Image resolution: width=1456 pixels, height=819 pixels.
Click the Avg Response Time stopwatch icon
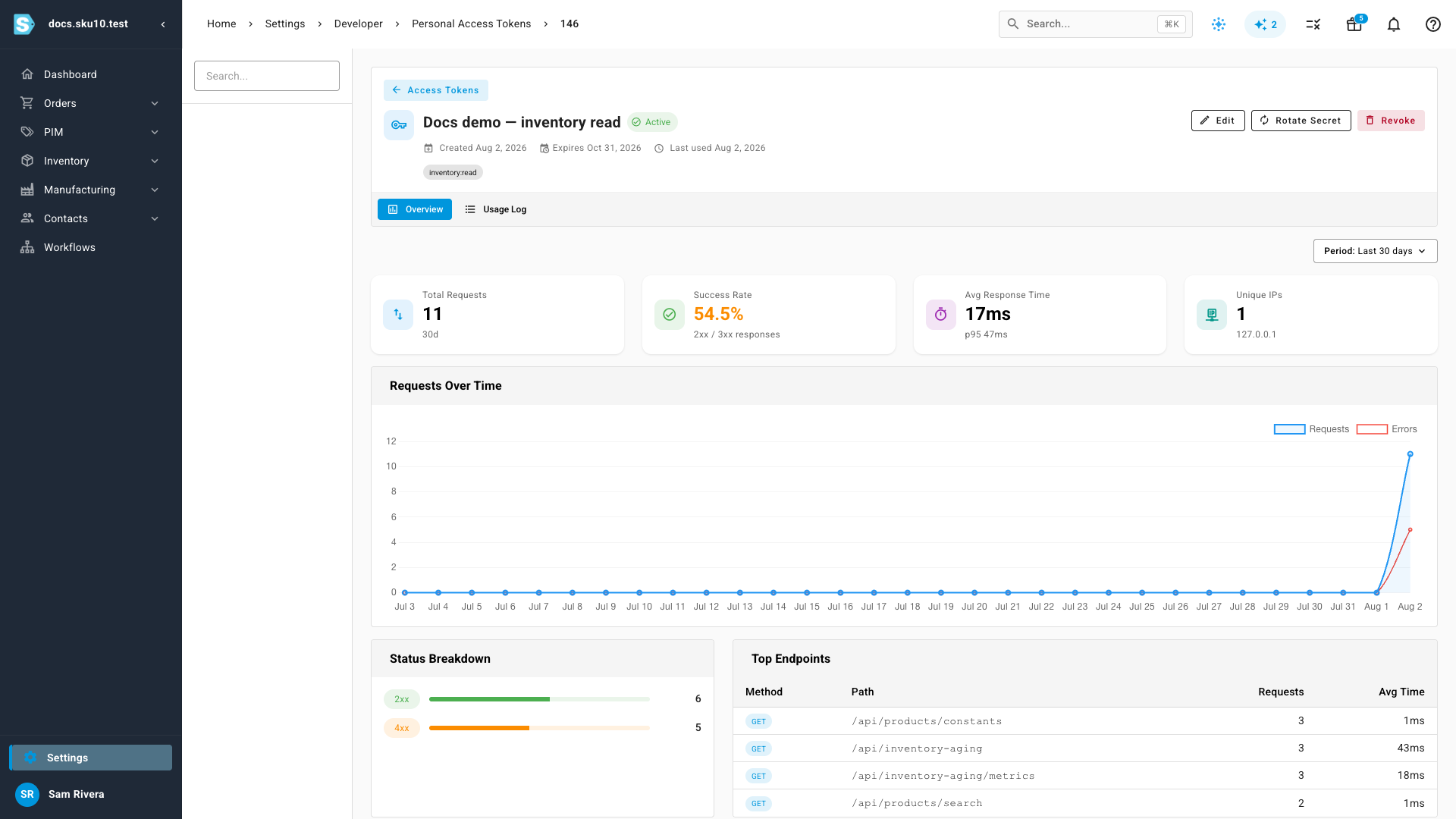(x=941, y=315)
